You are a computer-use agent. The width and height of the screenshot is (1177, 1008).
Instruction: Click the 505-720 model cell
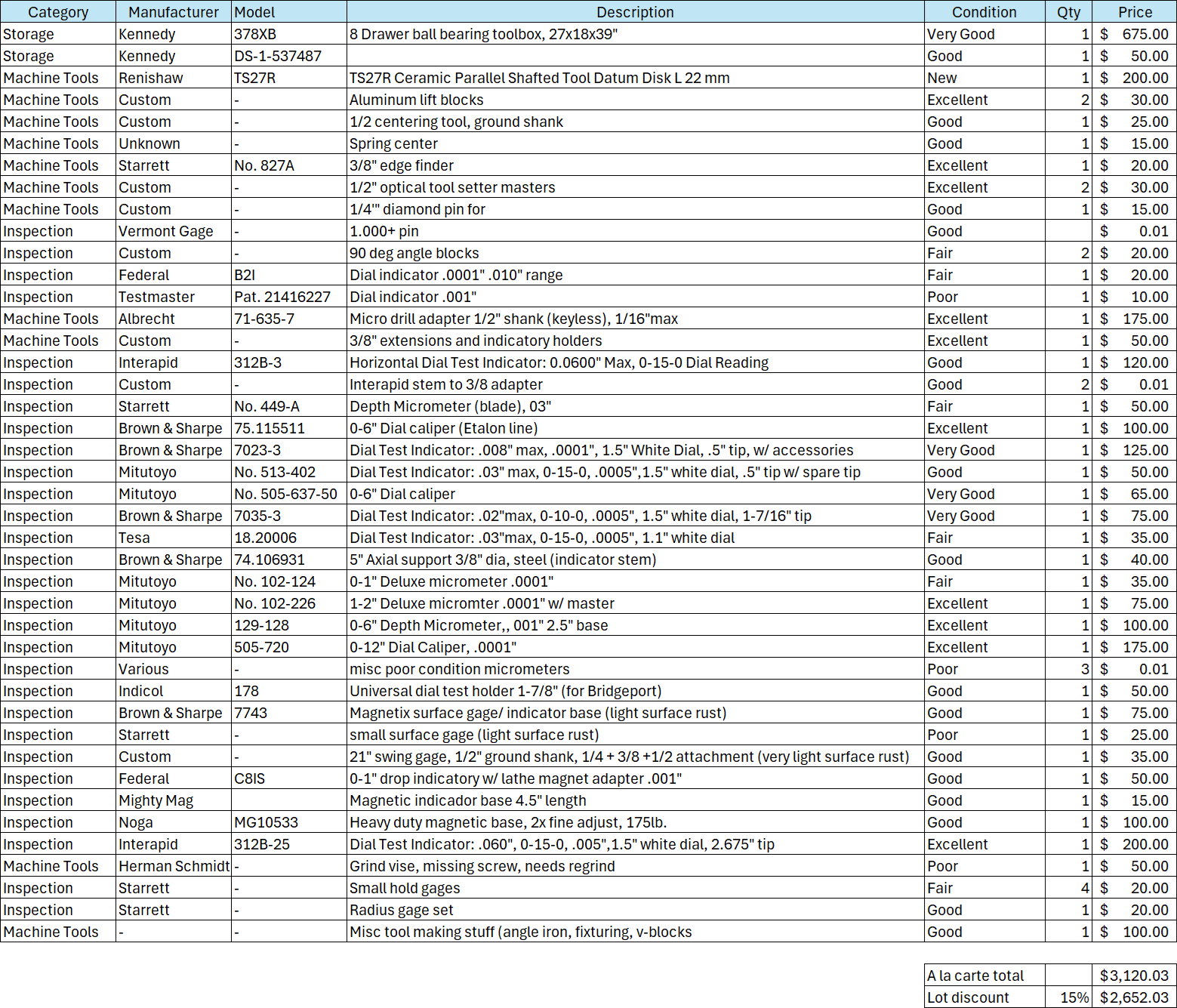tap(289, 647)
